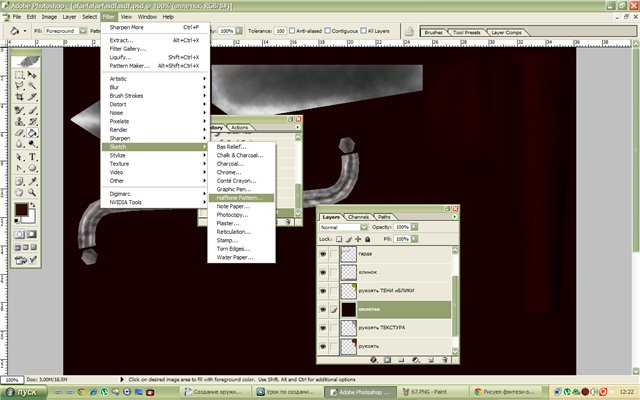
Task: Open the Layers panel flyout menu arrow
Action: point(454,217)
